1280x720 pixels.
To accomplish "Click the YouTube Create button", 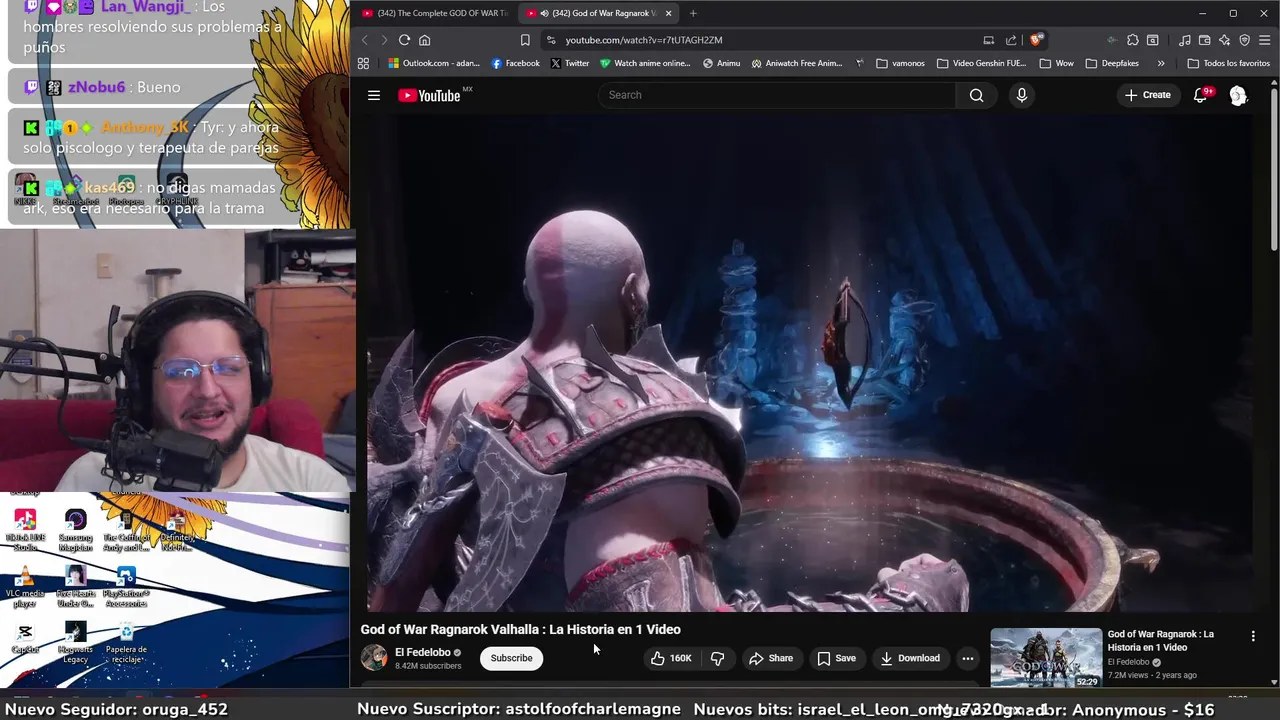I will [x=1147, y=95].
